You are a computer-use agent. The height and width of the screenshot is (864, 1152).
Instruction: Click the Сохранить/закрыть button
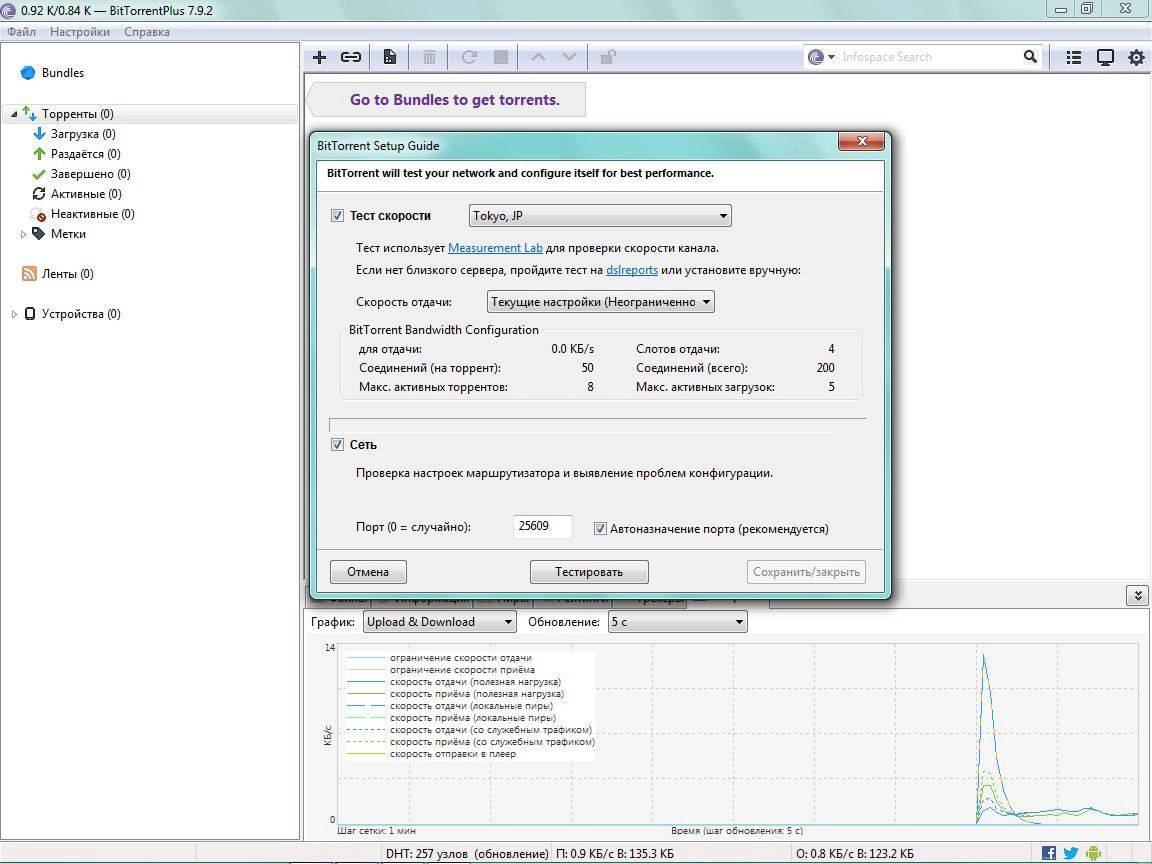pos(806,572)
